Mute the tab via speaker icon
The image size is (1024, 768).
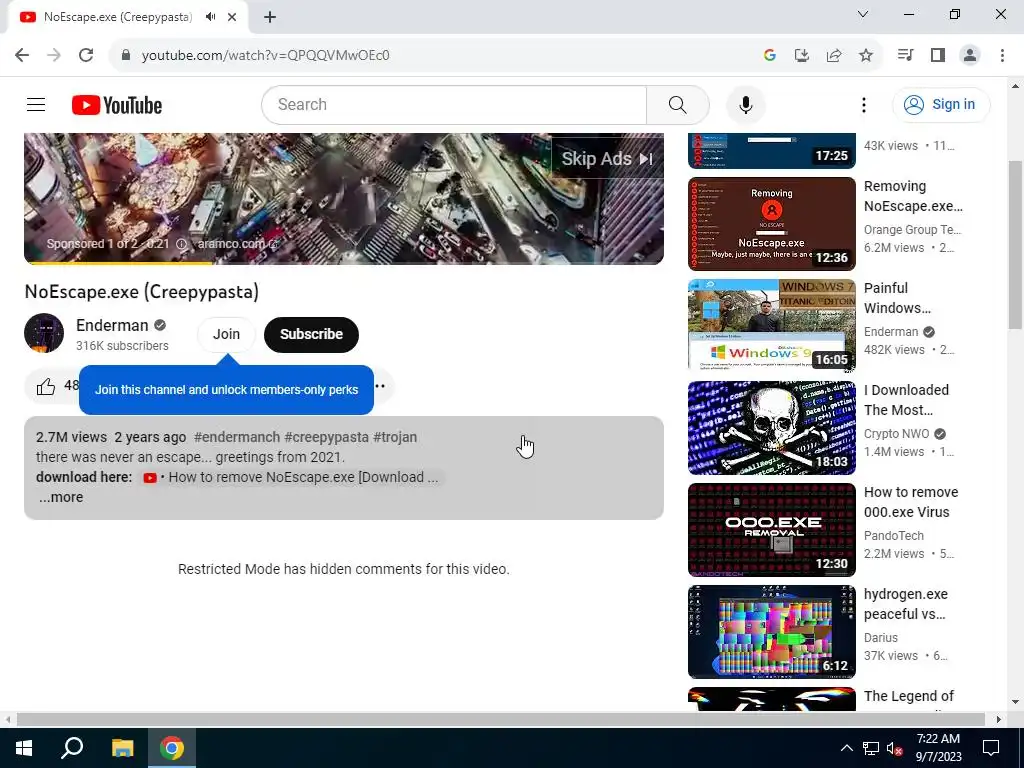point(210,17)
